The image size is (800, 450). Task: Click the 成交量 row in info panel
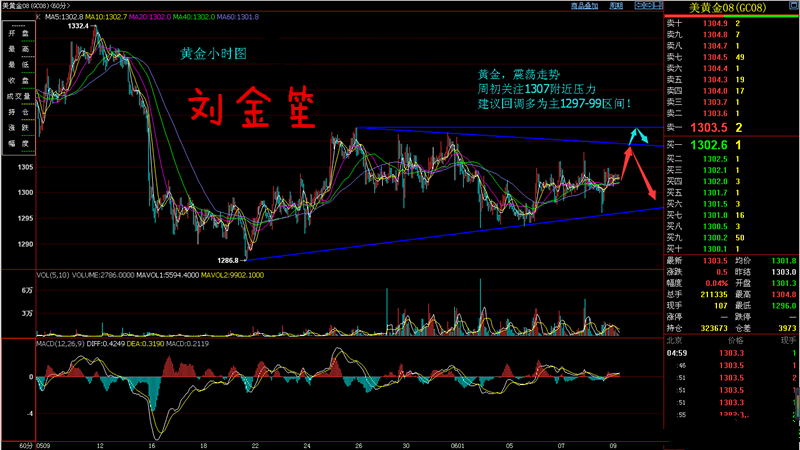click(x=19, y=96)
